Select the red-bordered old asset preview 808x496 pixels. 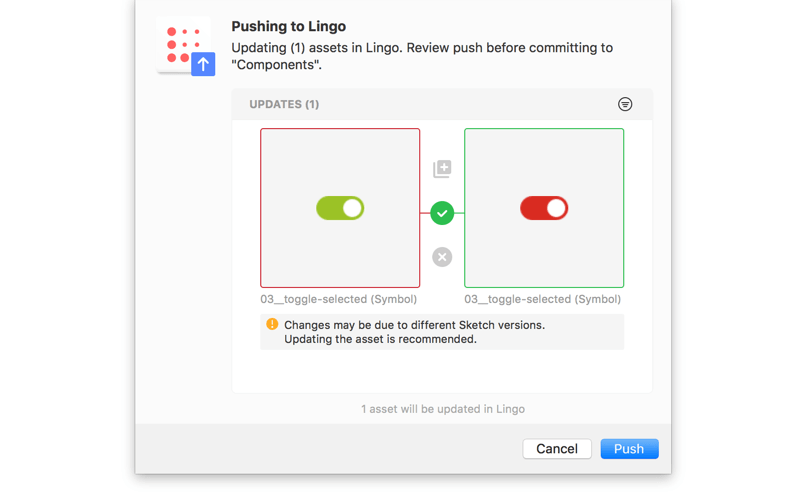point(340,160)
